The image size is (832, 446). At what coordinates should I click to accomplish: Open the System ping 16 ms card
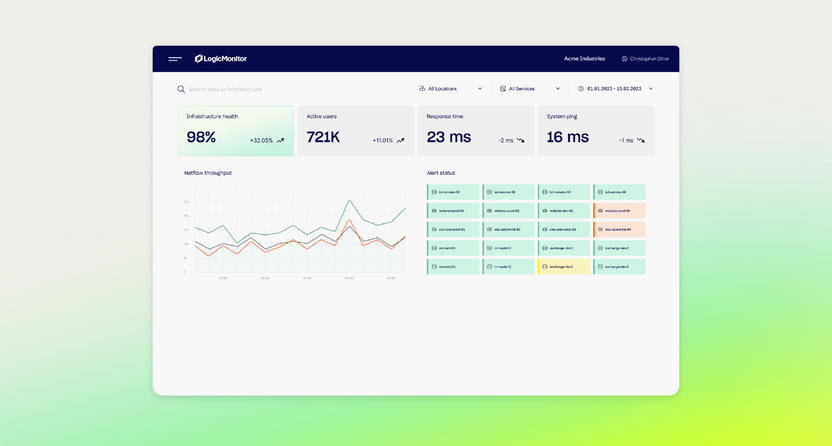point(596,131)
